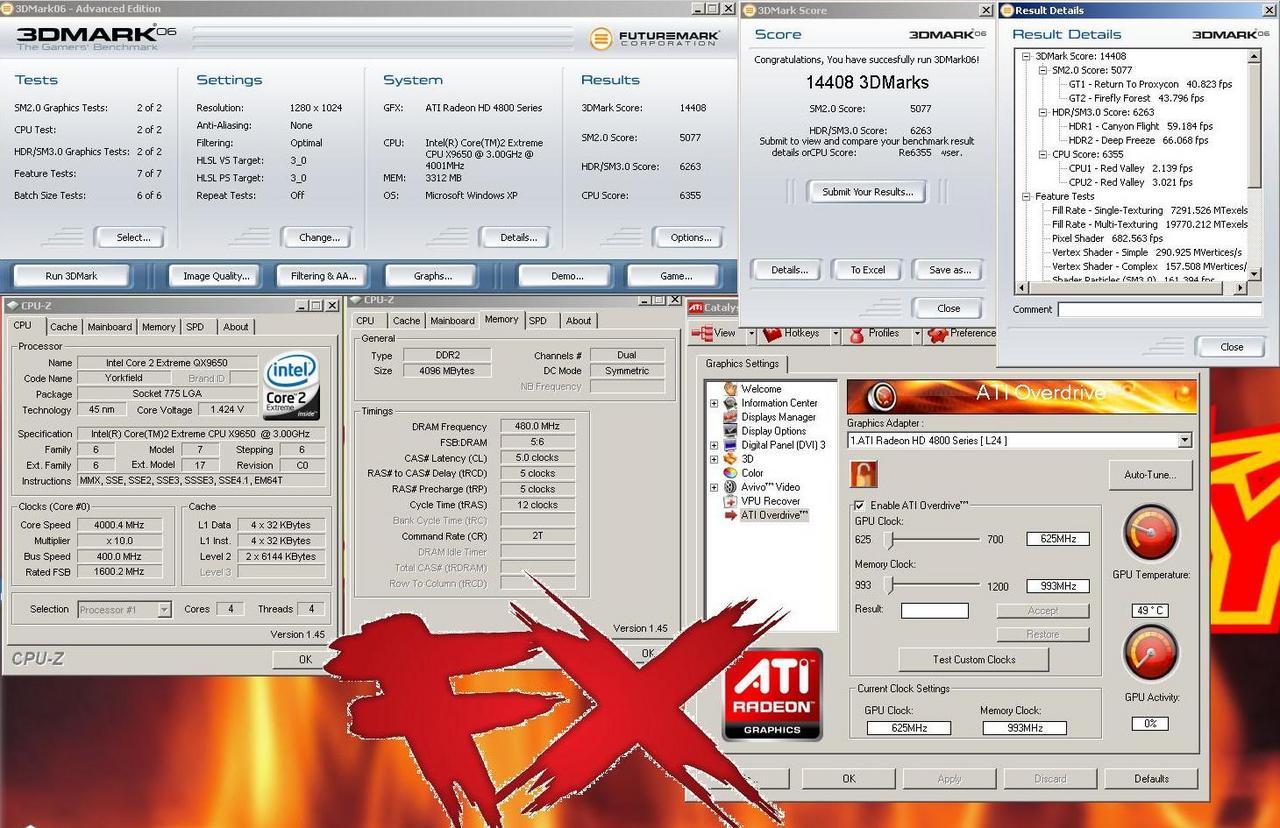This screenshot has width=1280, height=828.
Task: Collapse the SM2.0 Score node
Action: click(1043, 71)
